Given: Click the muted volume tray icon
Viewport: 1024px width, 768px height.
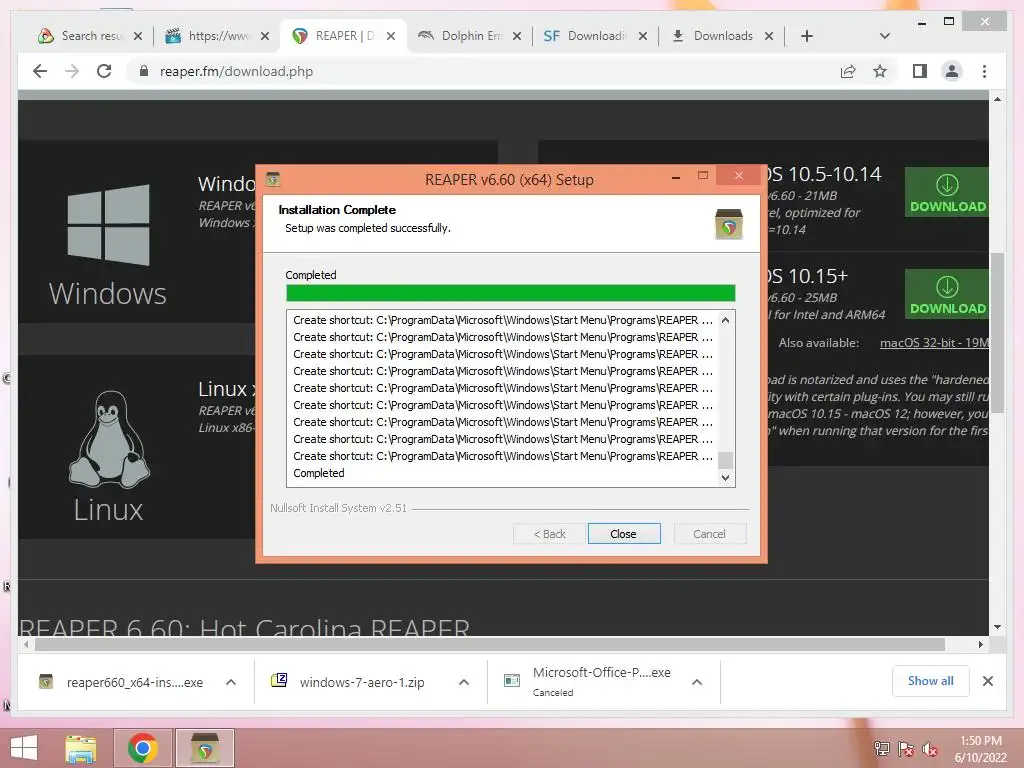Looking at the screenshot, I should click(x=930, y=749).
